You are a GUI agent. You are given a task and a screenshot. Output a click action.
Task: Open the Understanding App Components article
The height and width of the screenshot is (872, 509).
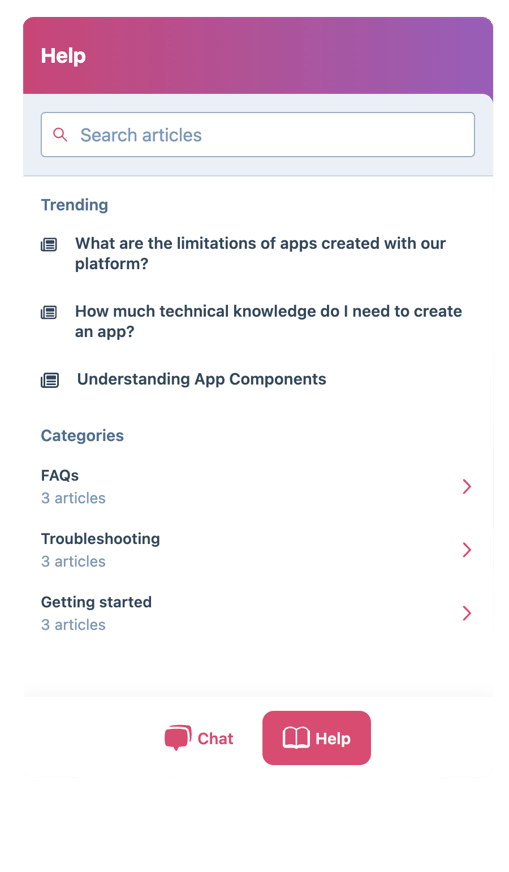(x=201, y=379)
